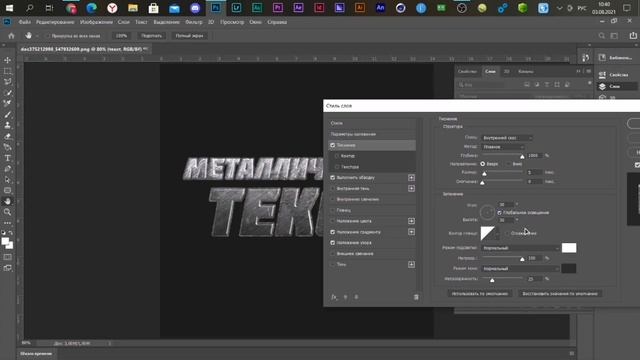The width and height of the screenshot is (640, 360).
Task: Select the Hand tool in toolbox
Action: [x=7, y=201]
